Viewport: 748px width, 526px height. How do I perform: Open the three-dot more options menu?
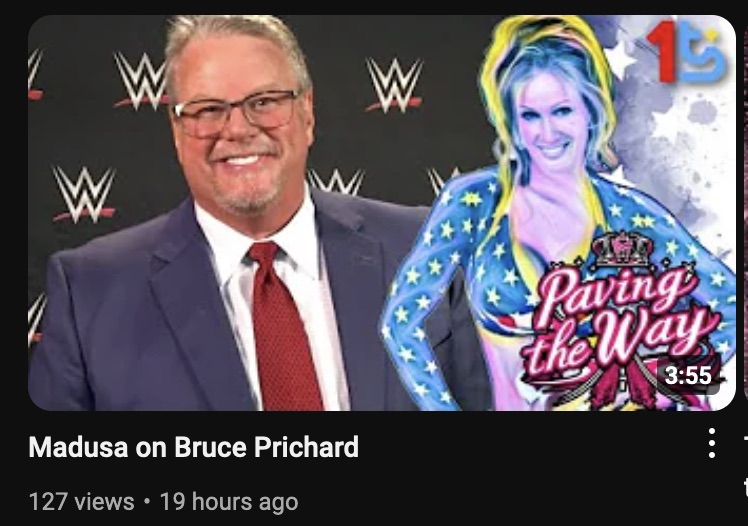click(711, 443)
